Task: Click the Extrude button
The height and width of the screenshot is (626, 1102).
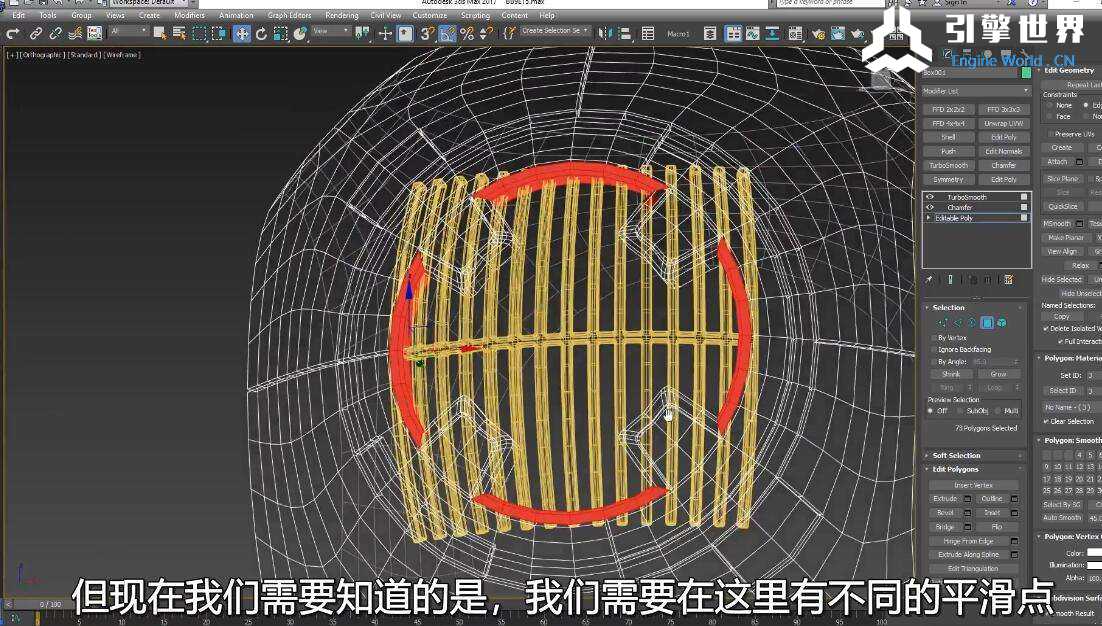Action: point(945,498)
